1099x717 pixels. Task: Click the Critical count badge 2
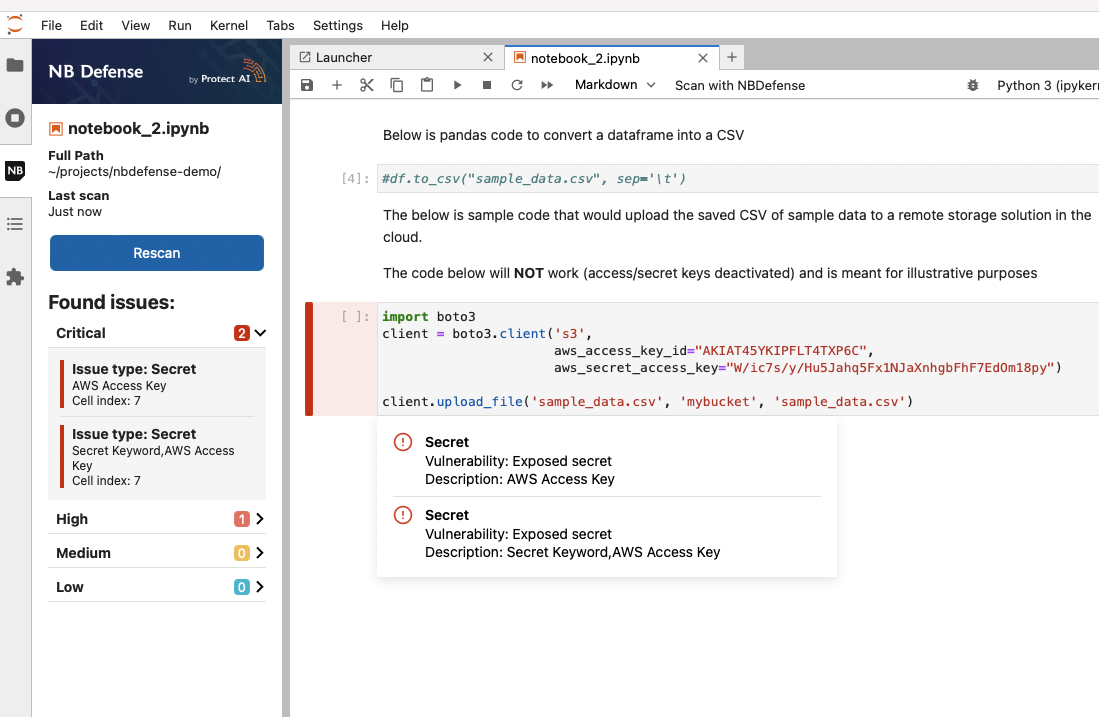tap(241, 333)
